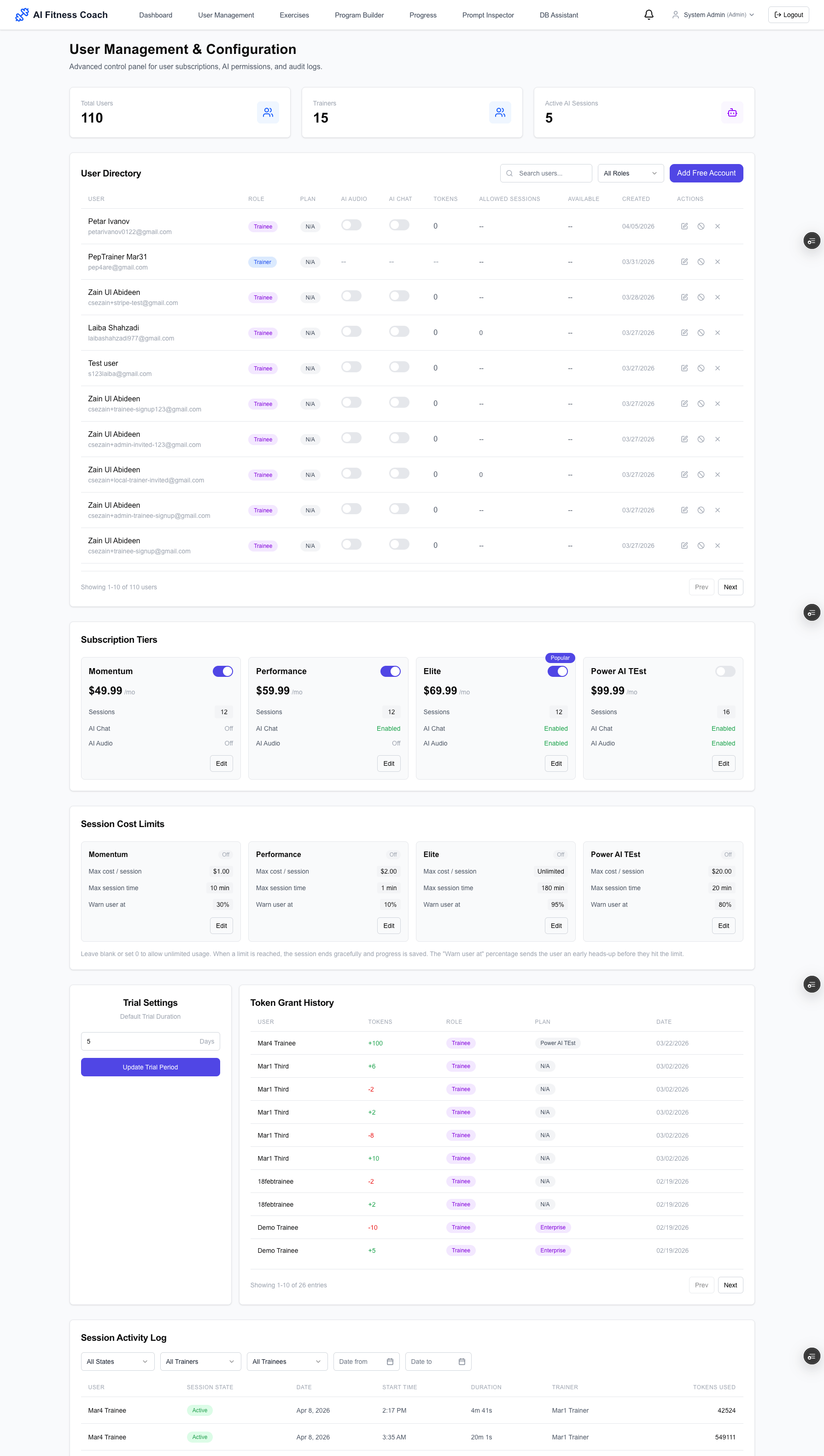The width and height of the screenshot is (824, 1456).
Task: Edit the Test user account
Action: [x=684, y=369]
